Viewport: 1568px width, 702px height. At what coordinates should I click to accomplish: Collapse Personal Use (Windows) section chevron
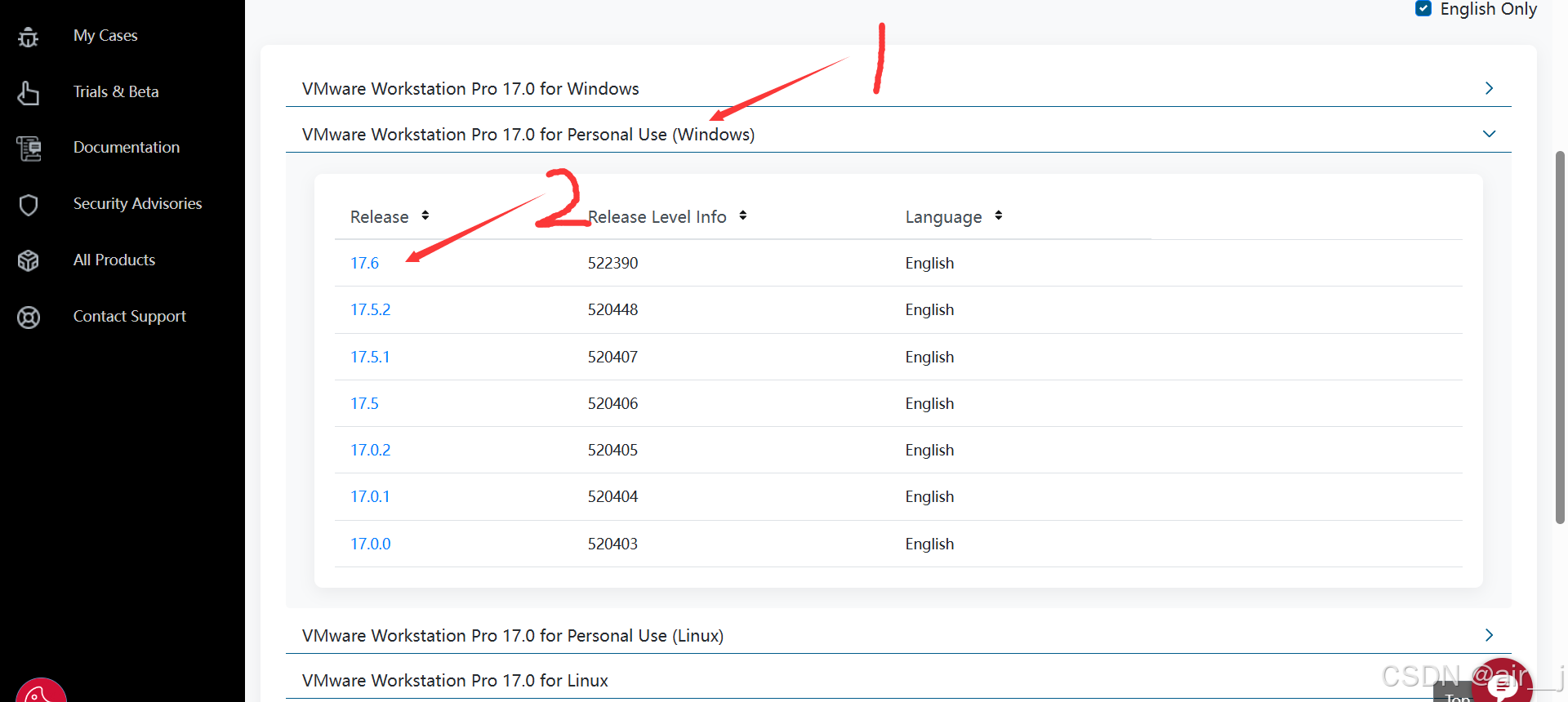point(1489,134)
